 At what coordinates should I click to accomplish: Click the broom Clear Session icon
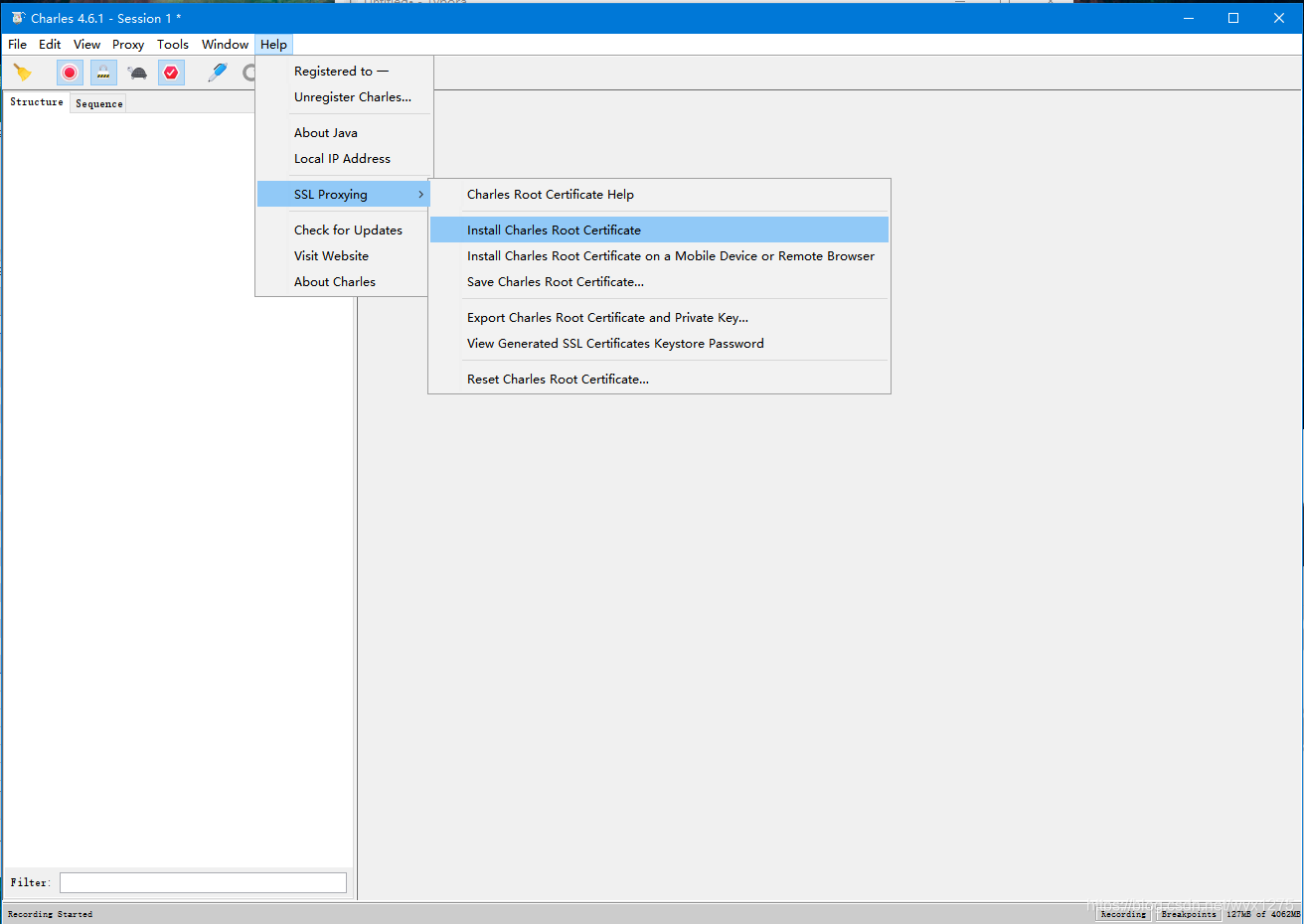tap(23, 73)
